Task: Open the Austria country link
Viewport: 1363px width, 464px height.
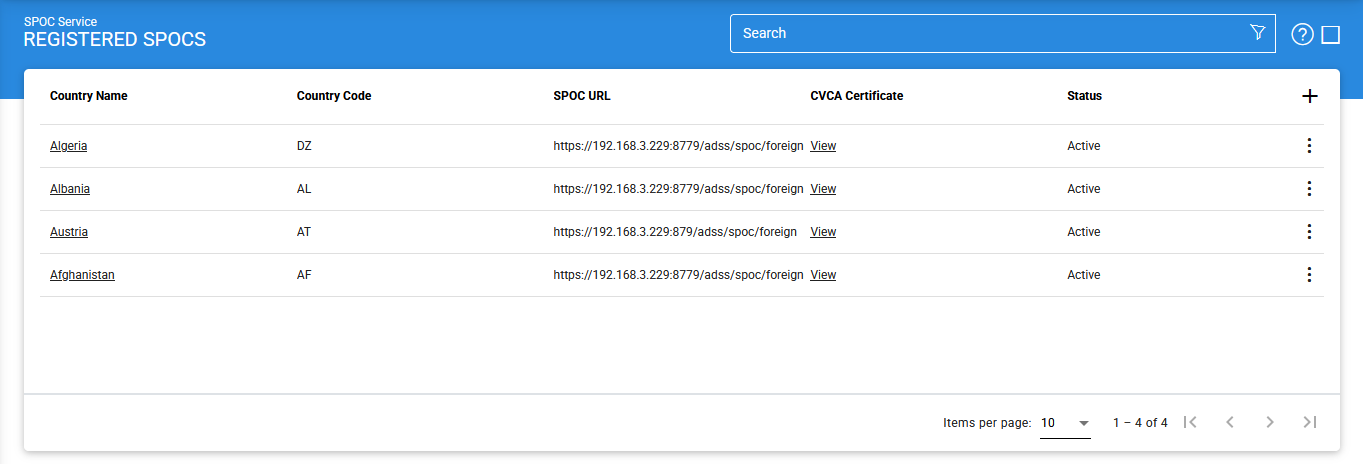Action: tap(69, 232)
